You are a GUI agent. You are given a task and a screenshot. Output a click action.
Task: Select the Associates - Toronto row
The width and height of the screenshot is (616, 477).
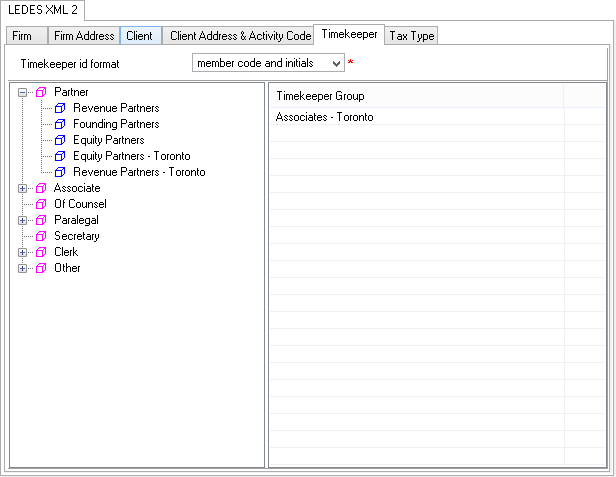437,117
